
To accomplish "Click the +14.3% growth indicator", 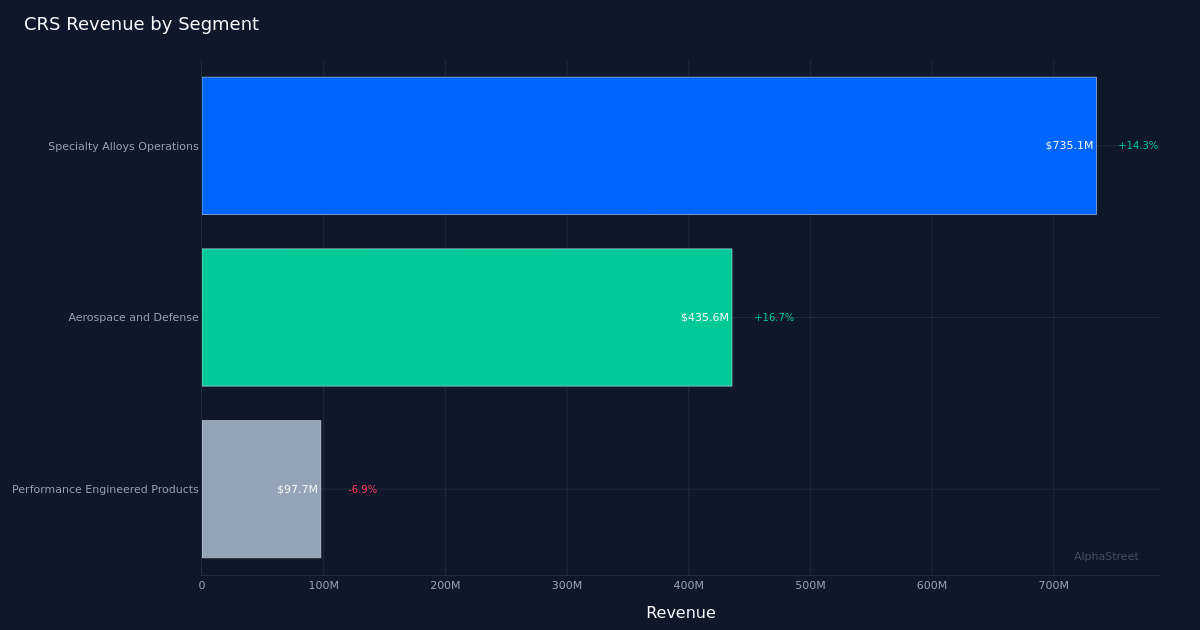I will (1138, 145).
